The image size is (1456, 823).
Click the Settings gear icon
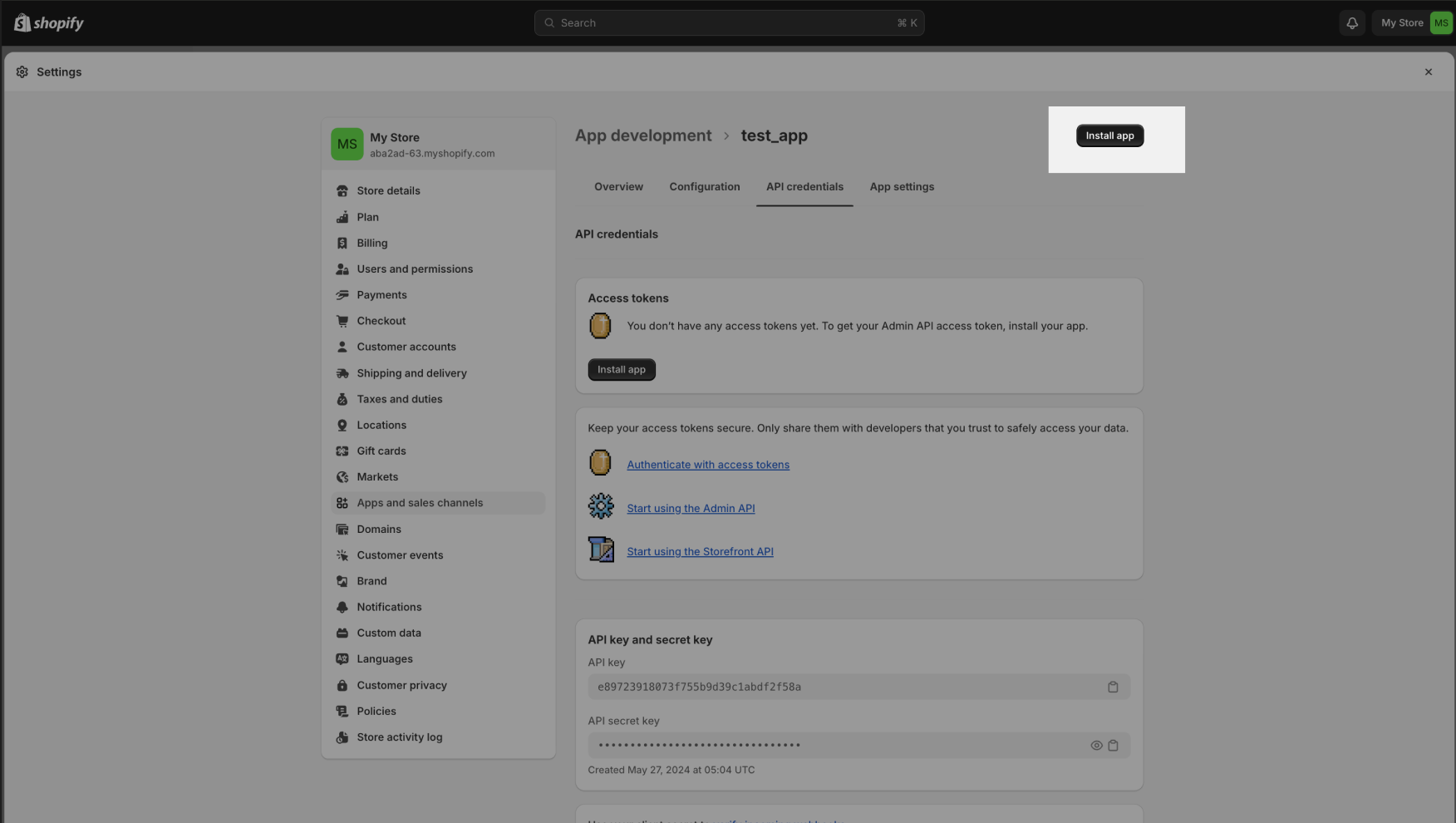pyautogui.click(x=22, y=72)
